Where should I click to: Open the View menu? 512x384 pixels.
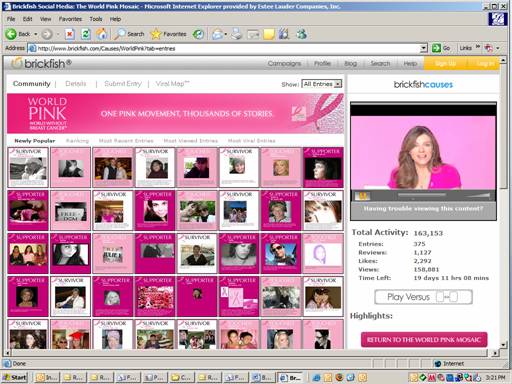point(45,19)
